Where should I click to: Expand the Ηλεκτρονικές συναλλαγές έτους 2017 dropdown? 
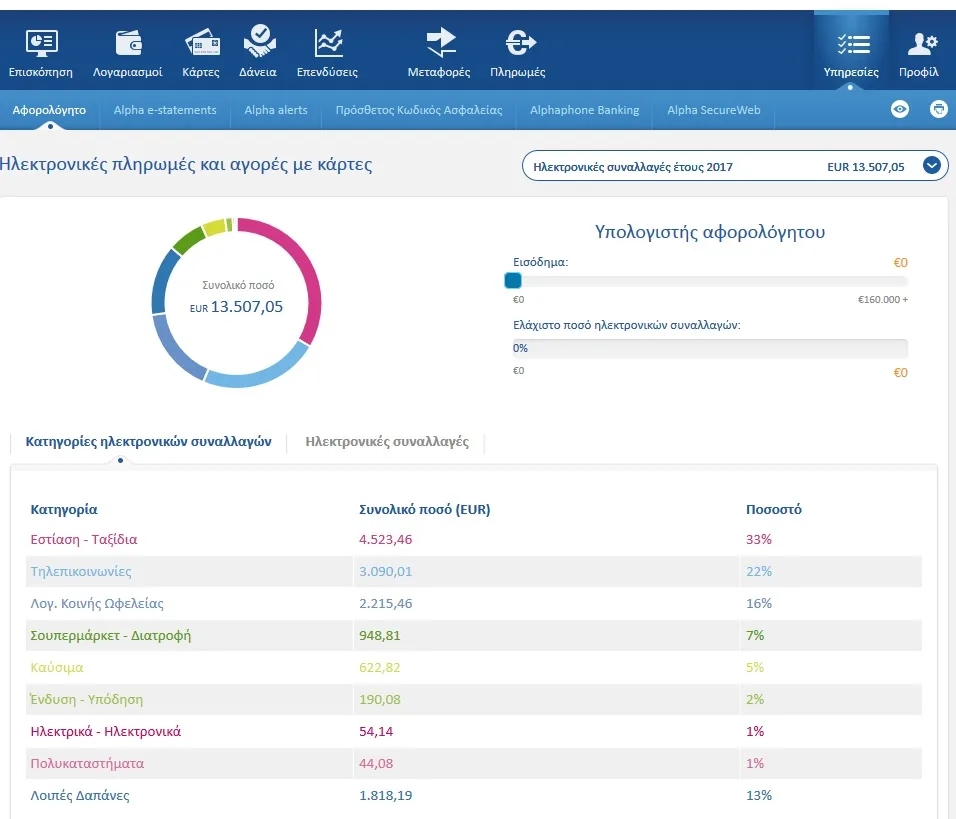(934, 167)
